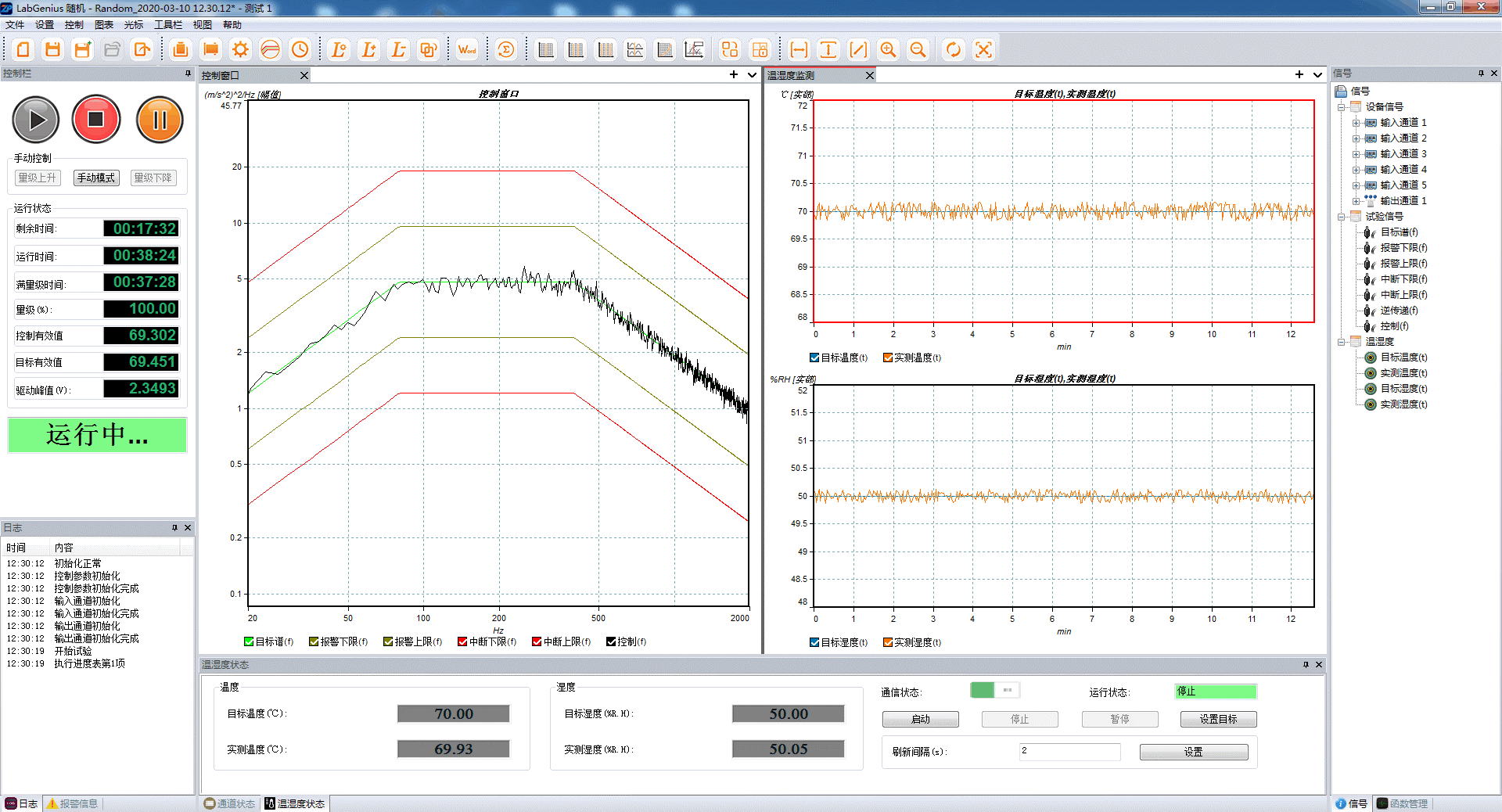Click the clock schedule toolbar icon

pyautogui.click(x=300, y=50)
